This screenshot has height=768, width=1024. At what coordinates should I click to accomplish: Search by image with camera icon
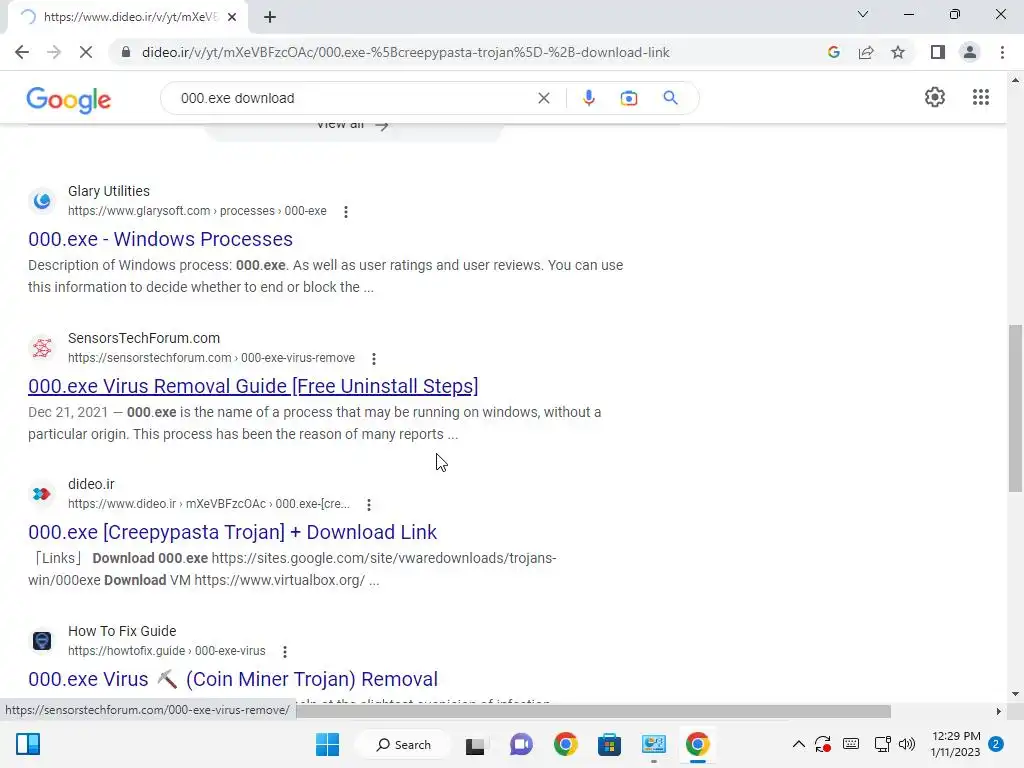click(x=629, y=98)
